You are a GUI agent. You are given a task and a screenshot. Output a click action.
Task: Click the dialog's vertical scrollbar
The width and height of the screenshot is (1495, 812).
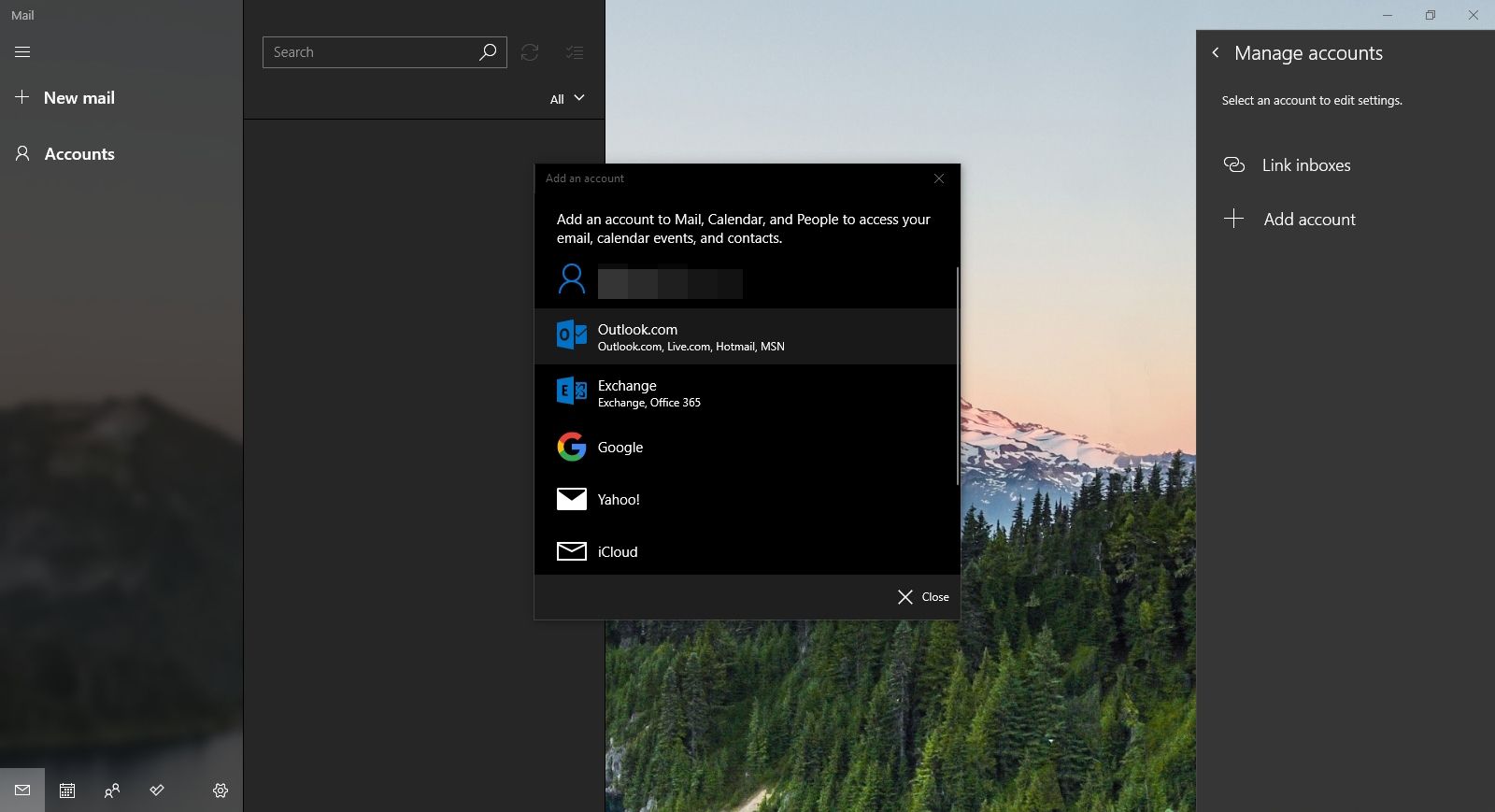[958, 376]
